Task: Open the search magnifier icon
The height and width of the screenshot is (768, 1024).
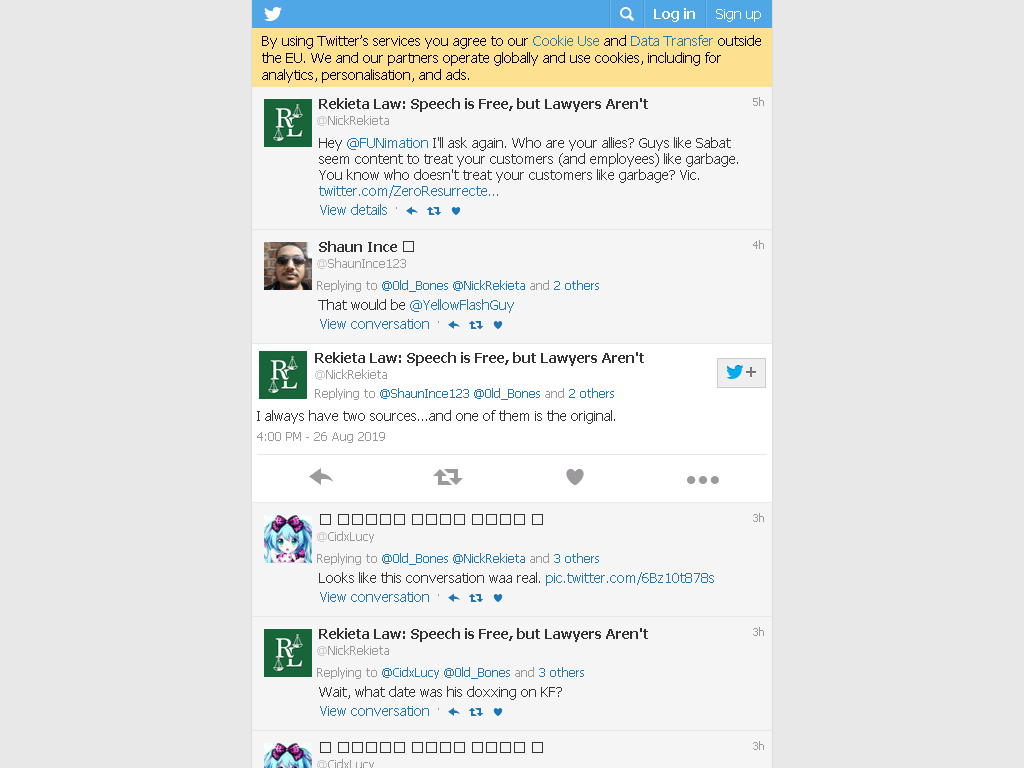Action: [626, 14]
